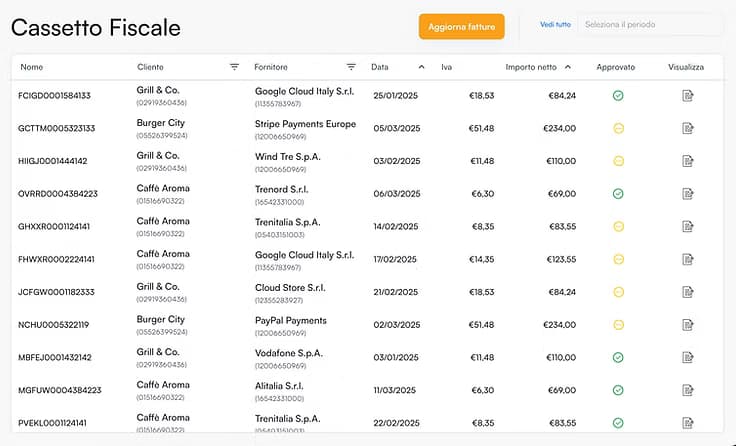This screenshot has width=736, height=446.
Task: Click supplier Vodafone S.p.A.
Action: (x=289, y=353)
